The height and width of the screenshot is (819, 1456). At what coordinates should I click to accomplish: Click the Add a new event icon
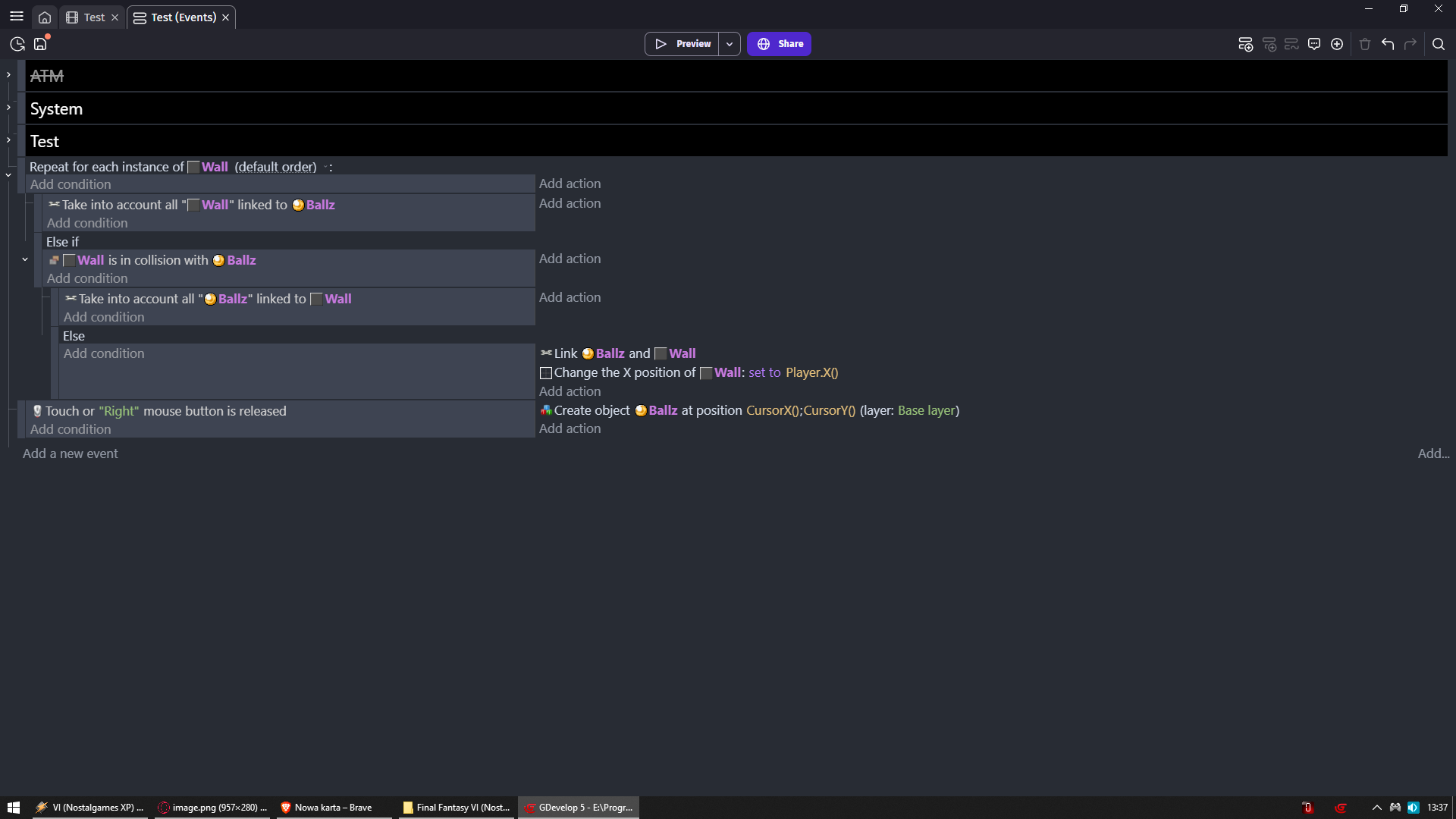pos(1245,44)
